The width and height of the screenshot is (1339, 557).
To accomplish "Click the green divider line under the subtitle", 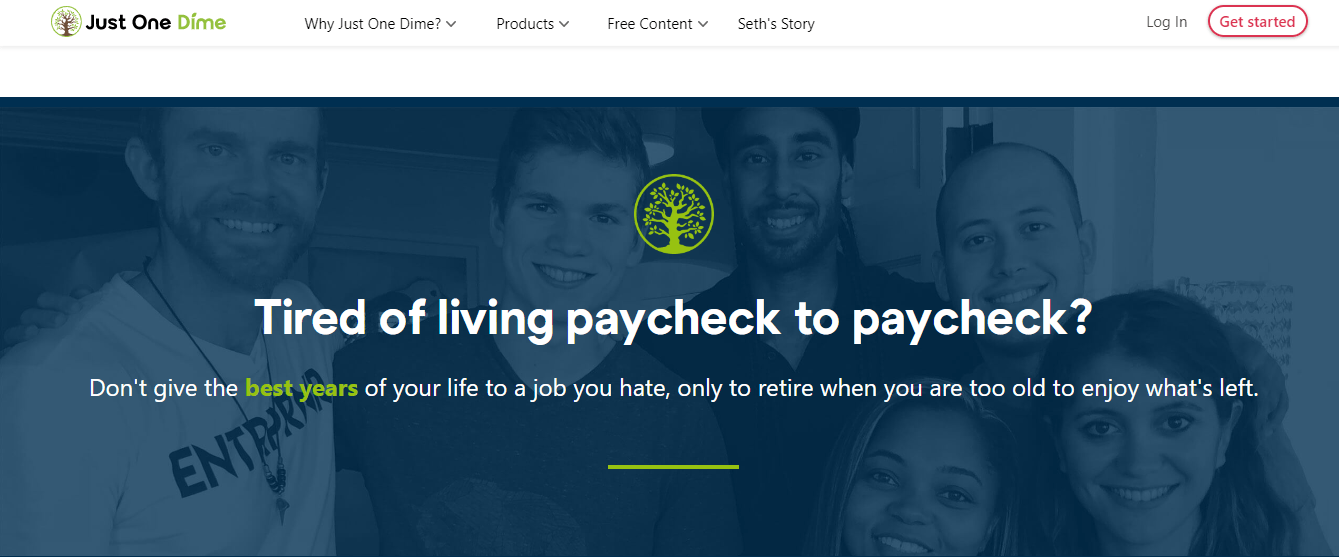I will tap(673, 466).
